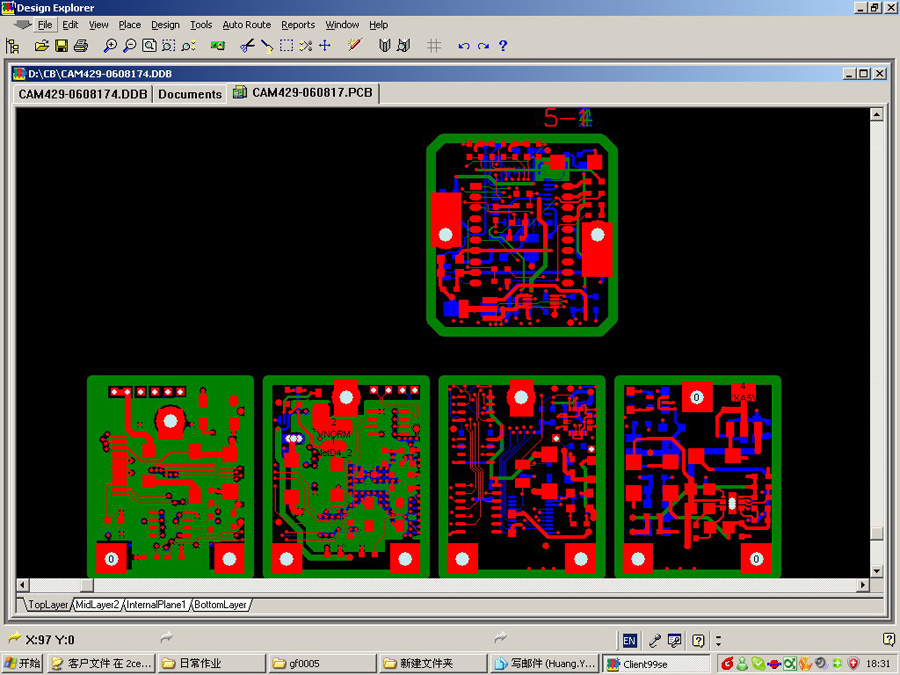This screenshot has height=675, width=900.
Task: Open the Design menu
Action: click(x=165, y=25)
